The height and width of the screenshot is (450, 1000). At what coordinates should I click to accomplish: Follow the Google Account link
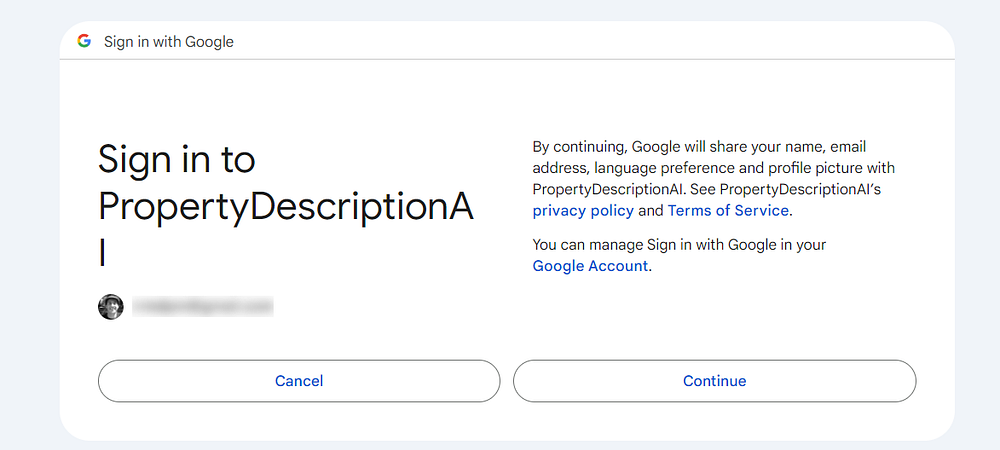(x=590, y=266)
